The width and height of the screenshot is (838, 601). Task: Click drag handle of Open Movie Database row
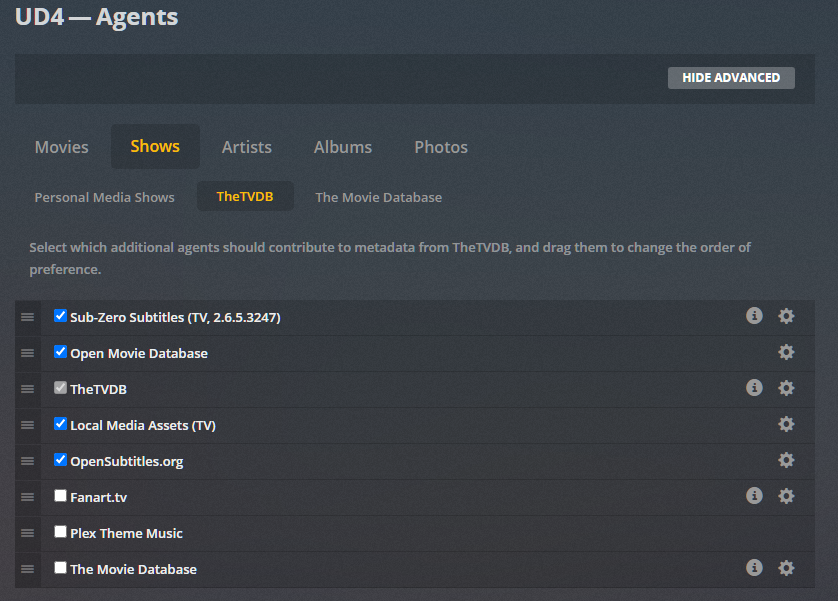(x=27, y=353)
